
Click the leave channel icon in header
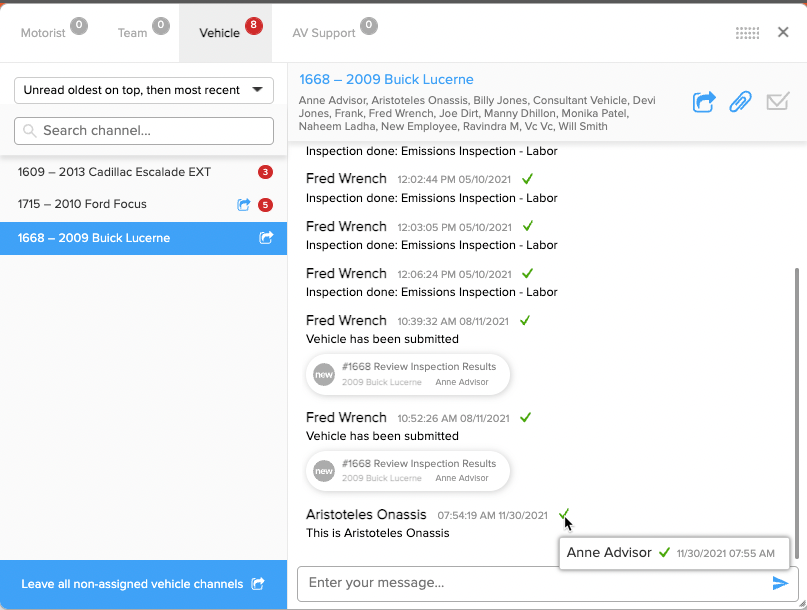[704, 101]
